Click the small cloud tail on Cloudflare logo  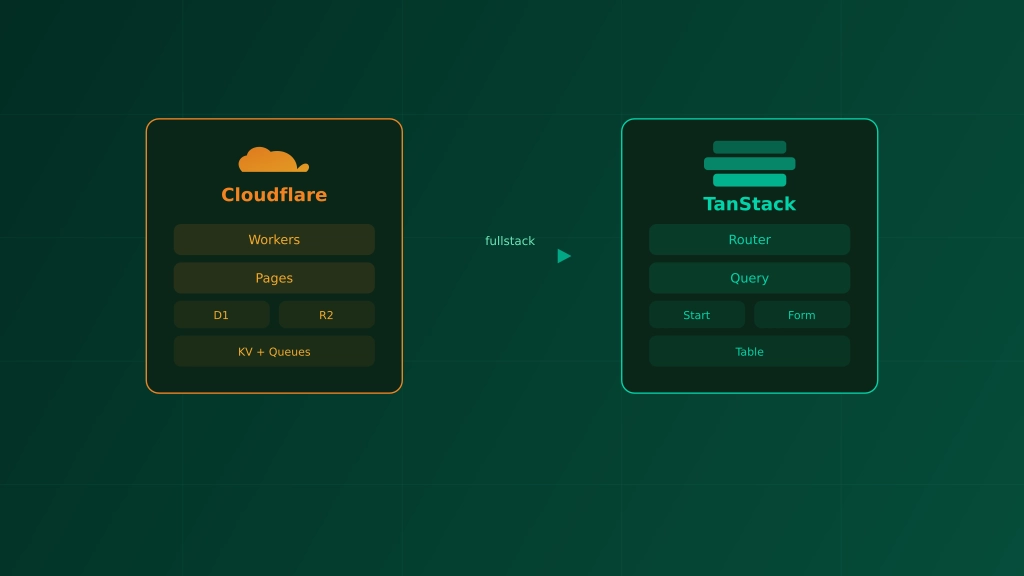point(303,167)
